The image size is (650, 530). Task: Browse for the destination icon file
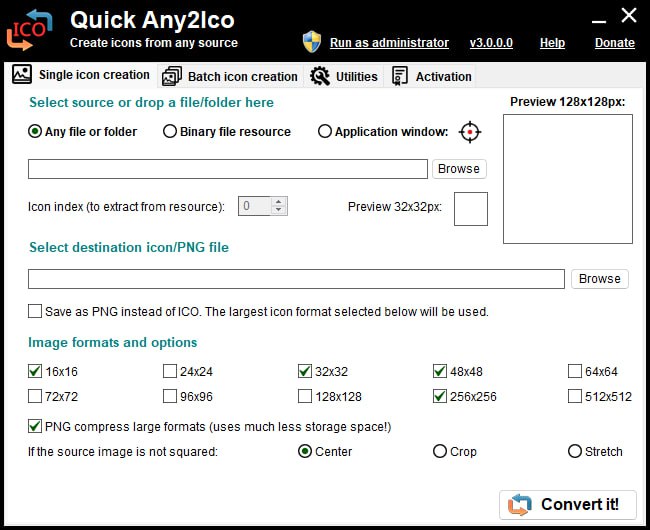coord(599,279)
